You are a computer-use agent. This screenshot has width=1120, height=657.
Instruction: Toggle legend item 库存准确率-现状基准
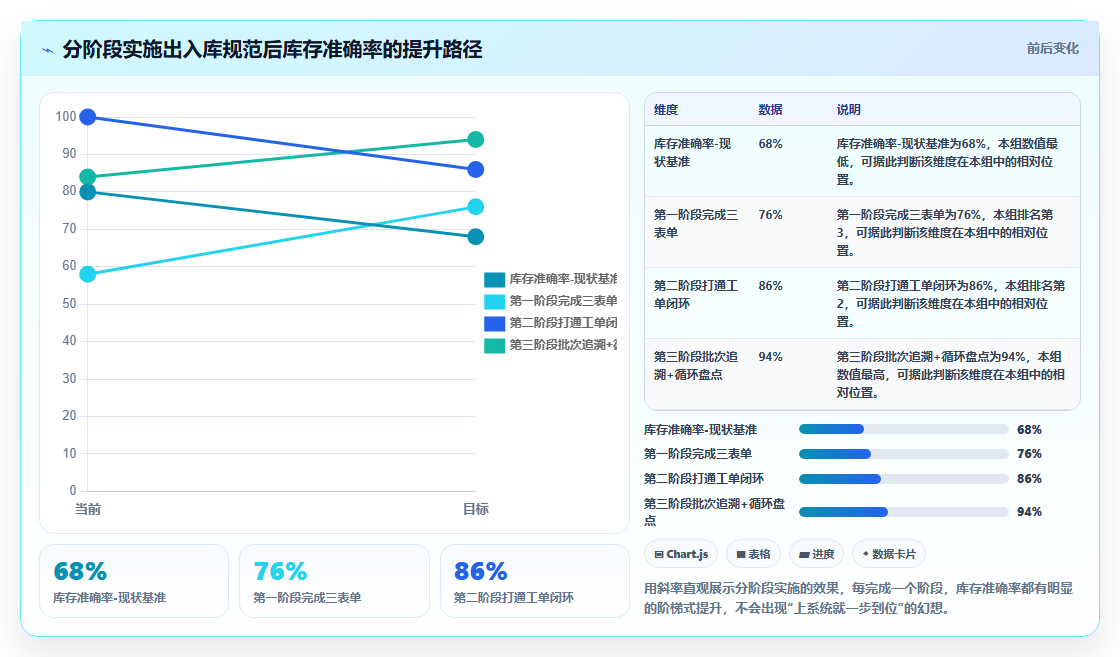[x=551, y=279]
